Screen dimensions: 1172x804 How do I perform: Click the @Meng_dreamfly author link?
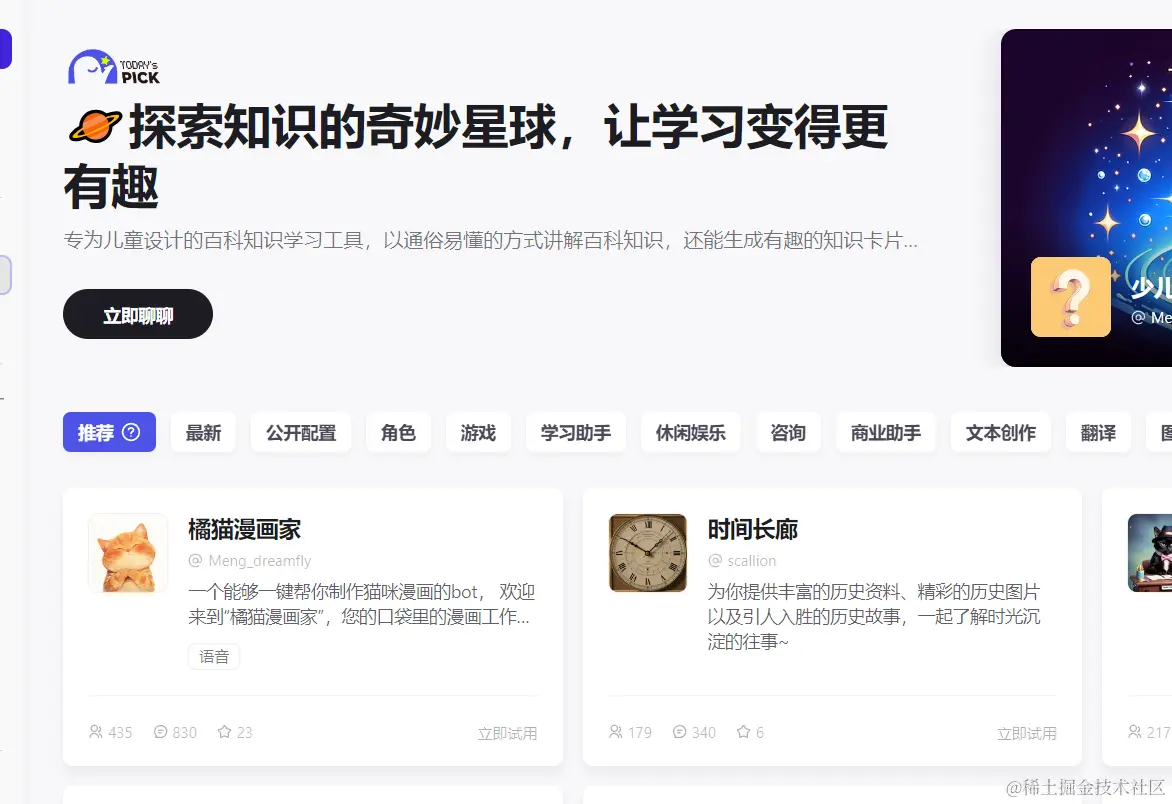coord(250,560)
